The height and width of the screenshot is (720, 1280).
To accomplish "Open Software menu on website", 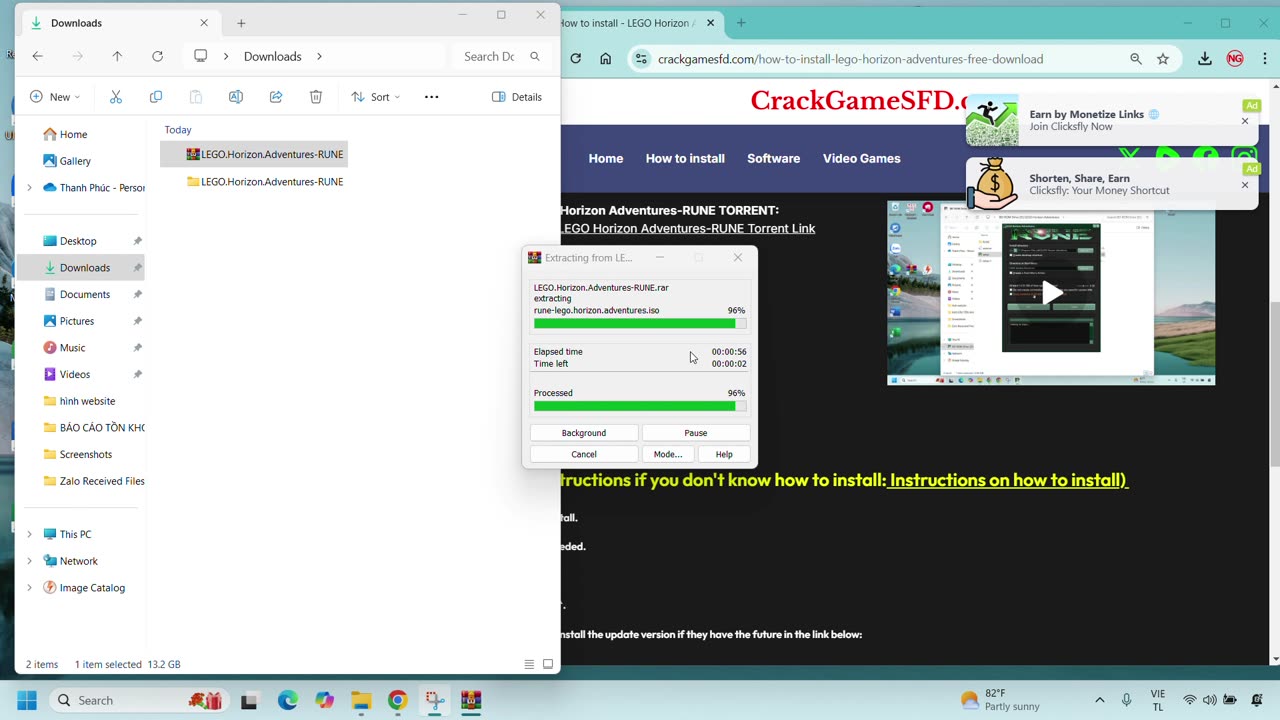I will pos(774,158).
